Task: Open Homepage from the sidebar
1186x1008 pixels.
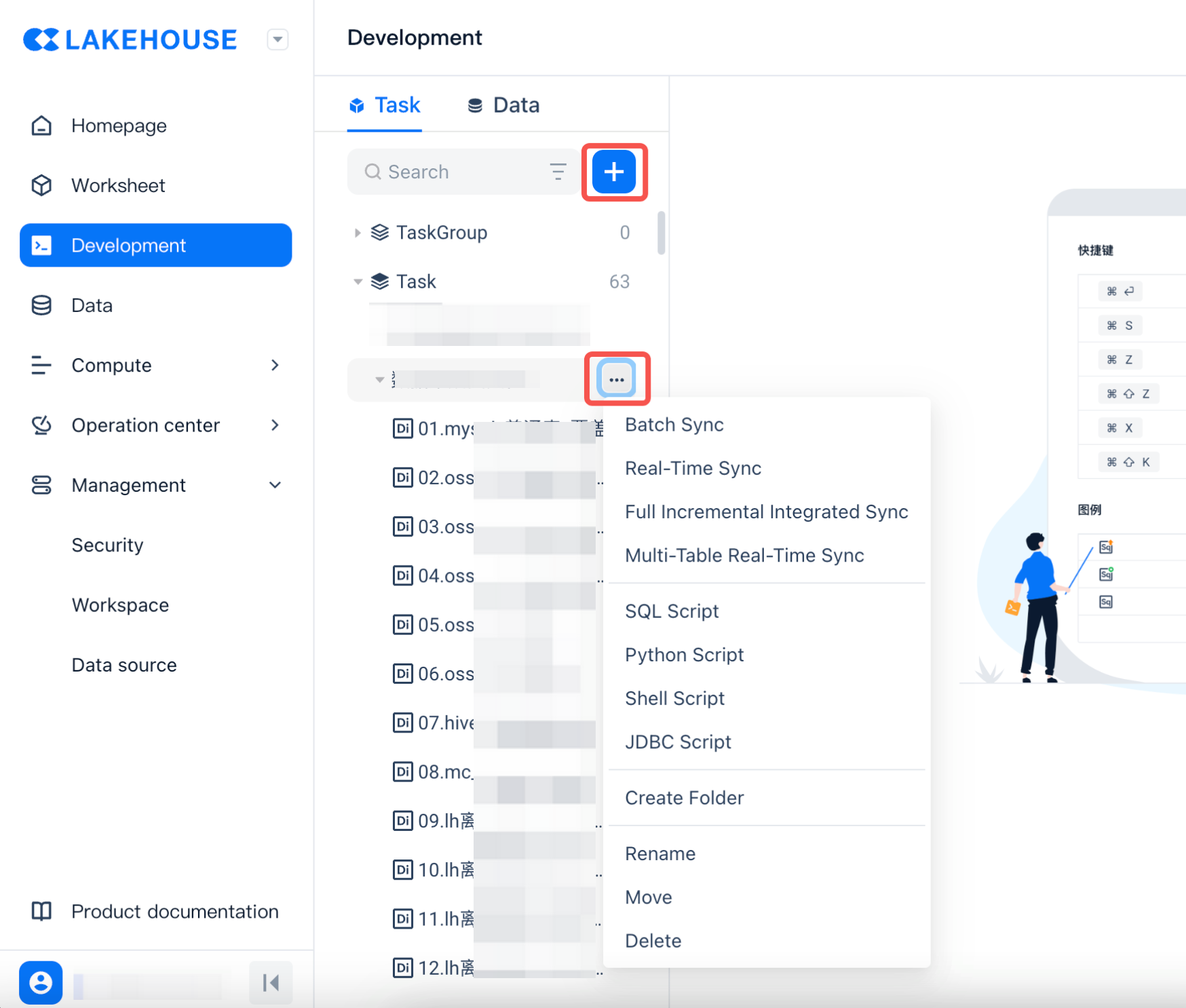Action: click(x=119, y=126)
